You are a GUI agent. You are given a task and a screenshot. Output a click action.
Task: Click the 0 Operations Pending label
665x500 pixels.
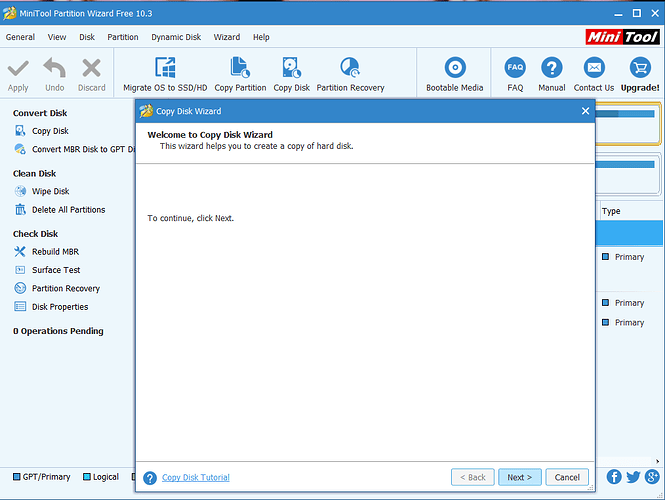point(58,331)
